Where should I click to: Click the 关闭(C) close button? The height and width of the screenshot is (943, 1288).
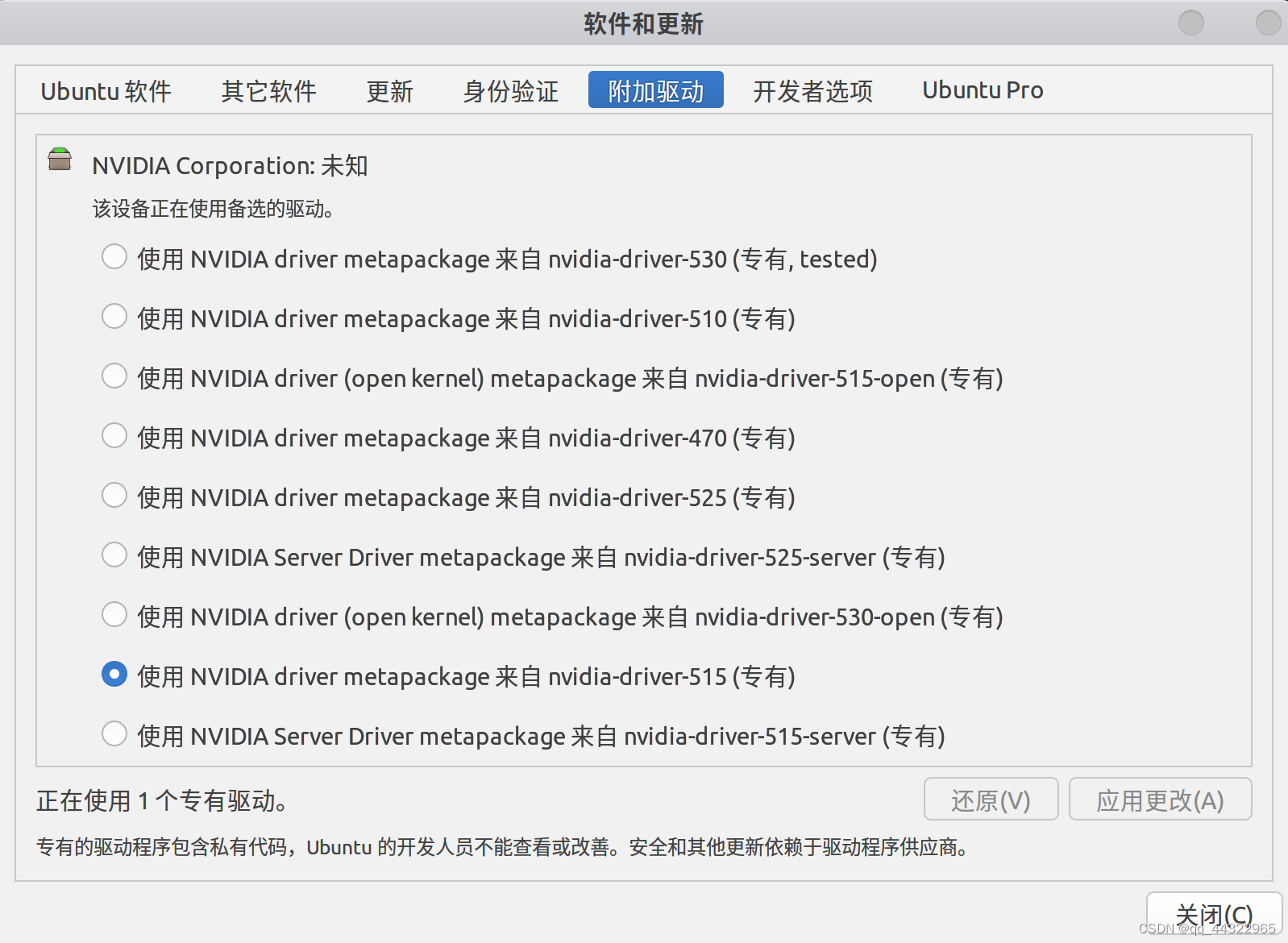(1214, 915)
